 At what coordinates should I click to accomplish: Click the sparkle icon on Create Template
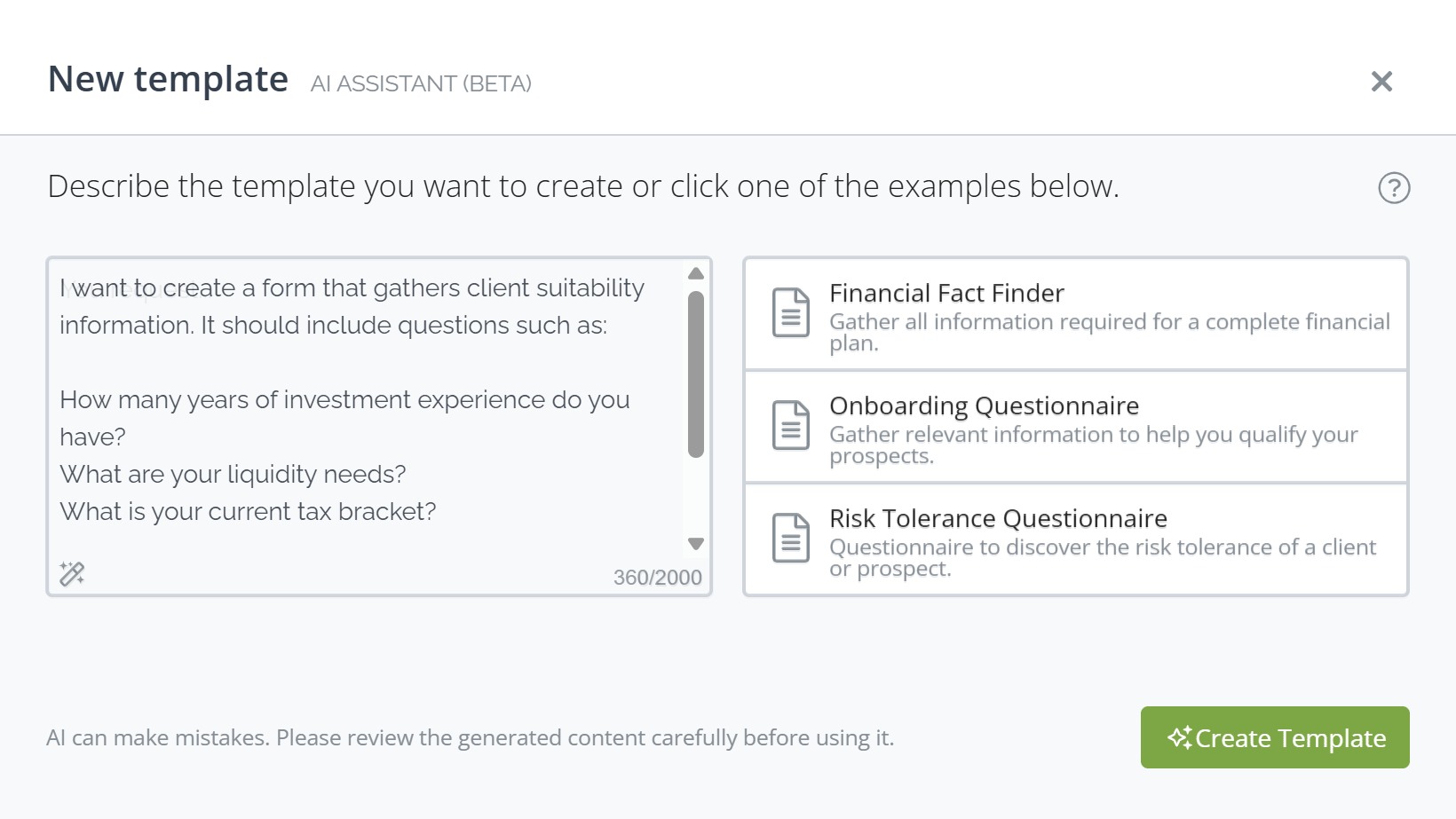click(x=1179, y=737)
